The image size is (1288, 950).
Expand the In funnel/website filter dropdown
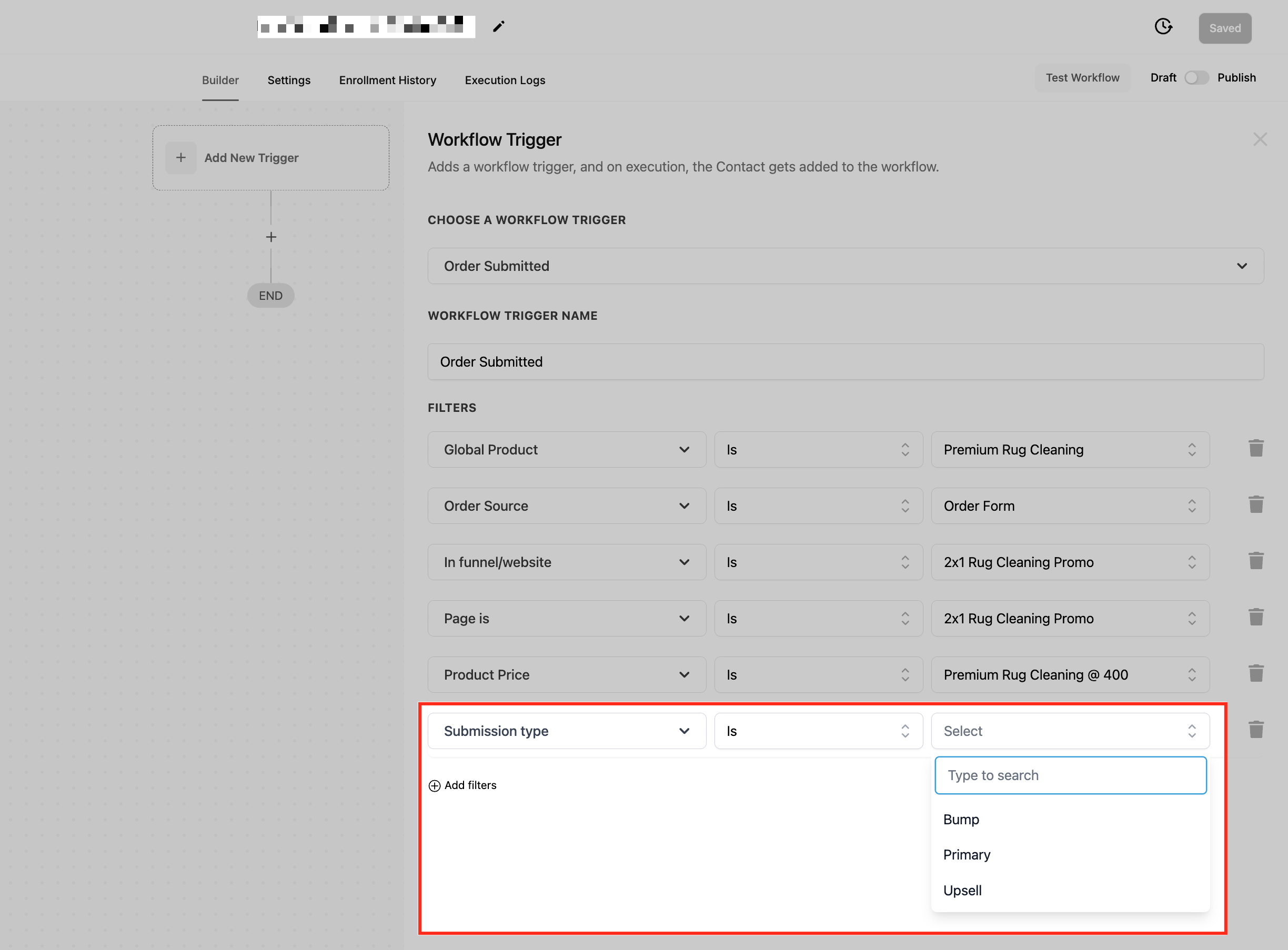point(567,562)
